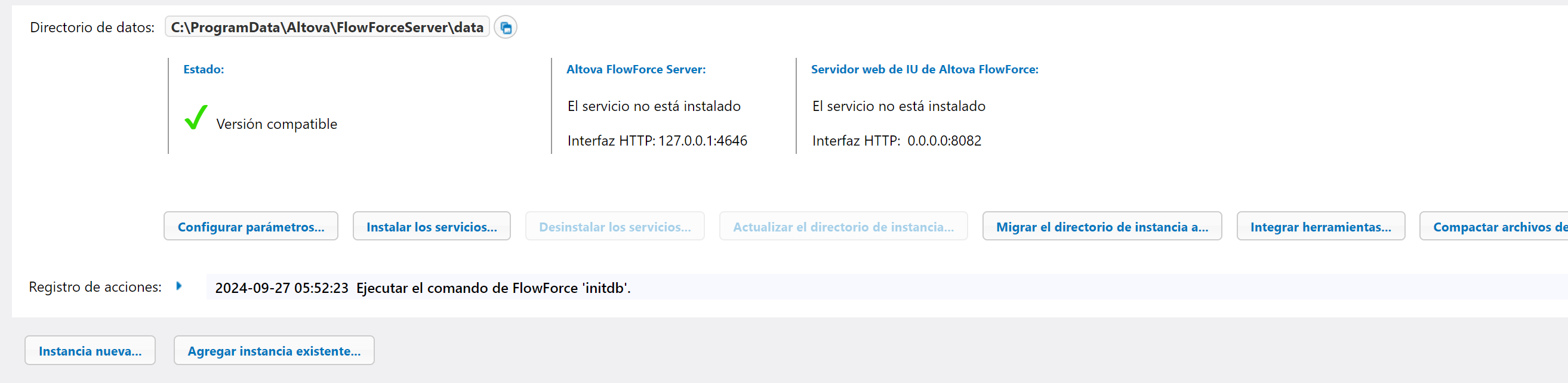The width and height of the screenshot is (1568, 383).
Task: Open Integrar herramientas... dialog
Action: coord(1321,226)
